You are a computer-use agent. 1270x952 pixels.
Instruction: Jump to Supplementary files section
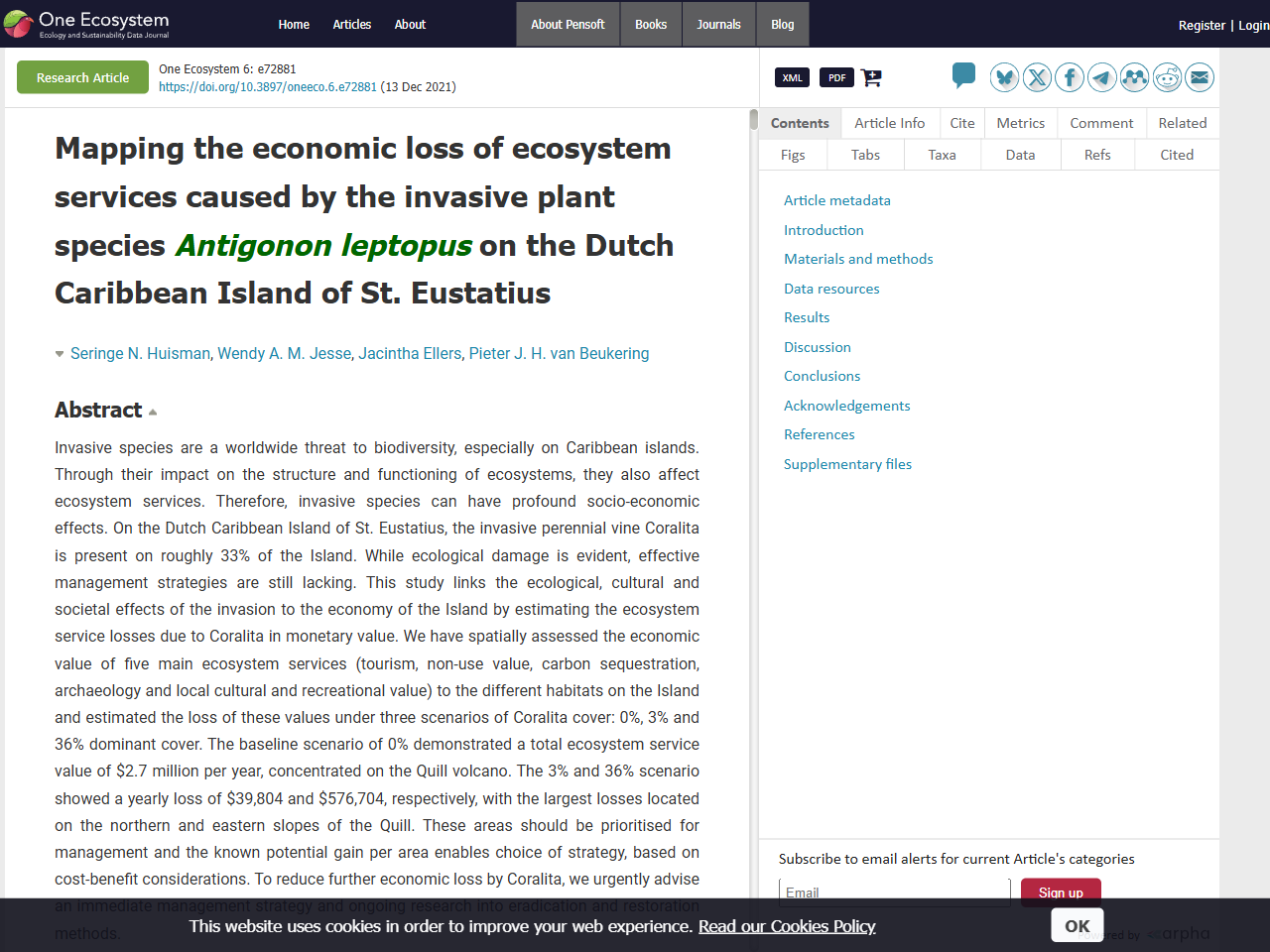(848, 464)
